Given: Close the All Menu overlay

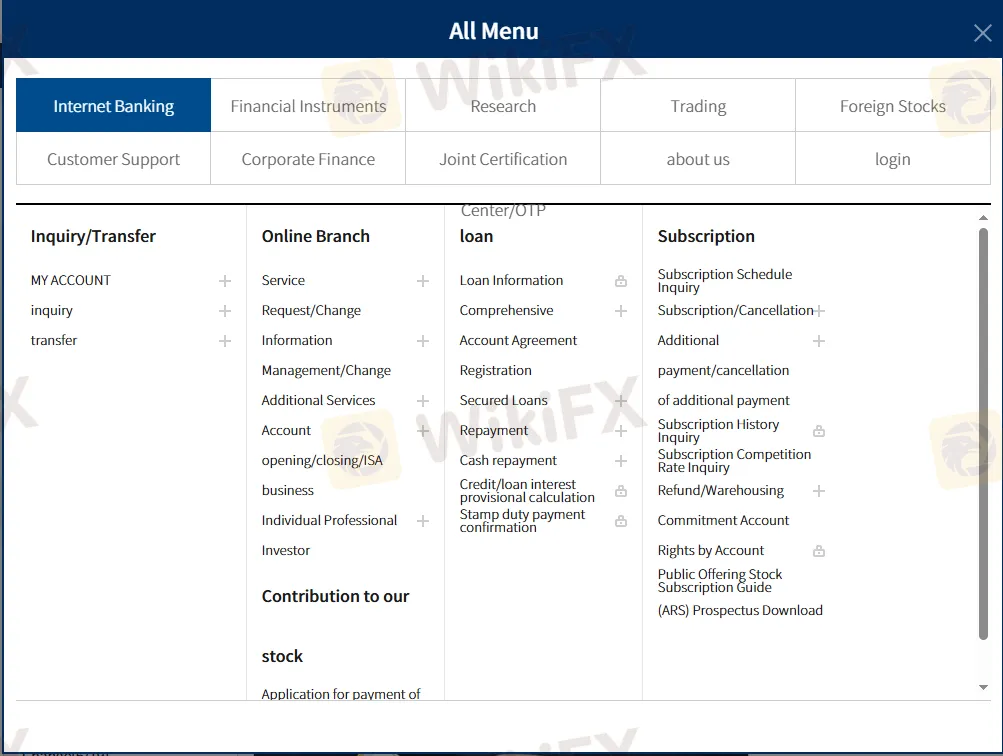Looking at the screenshot, I should click(x=982, y=33).
